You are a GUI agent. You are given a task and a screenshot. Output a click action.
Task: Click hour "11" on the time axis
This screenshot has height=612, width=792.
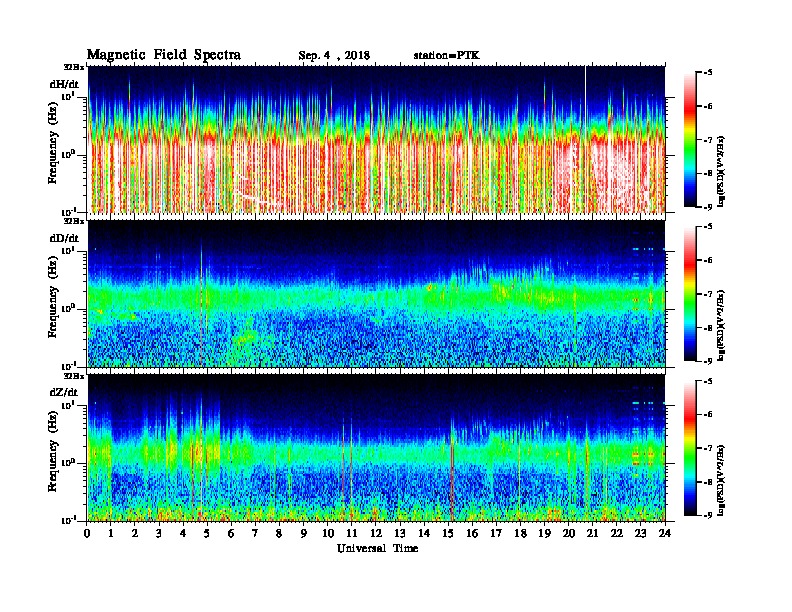coord(352,533)
